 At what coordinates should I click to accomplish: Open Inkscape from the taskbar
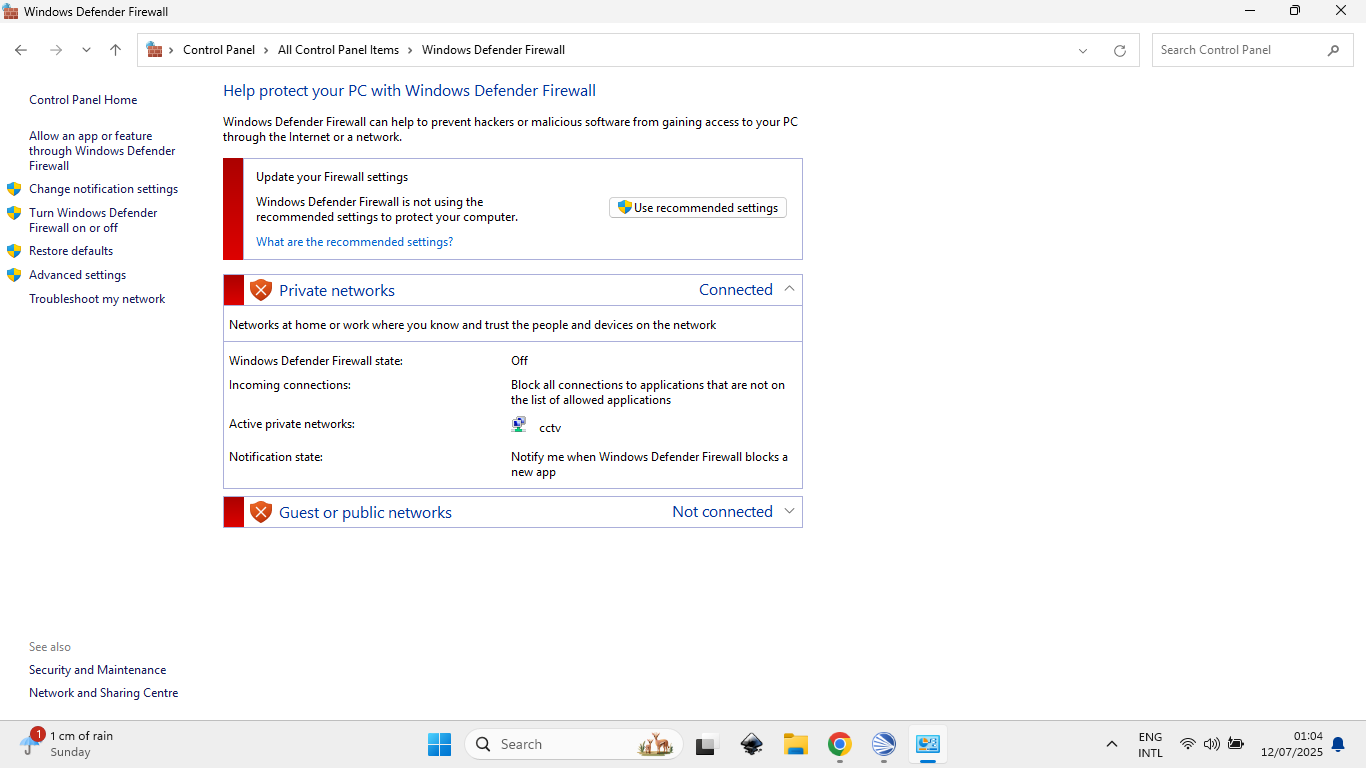tap(752, 744)
